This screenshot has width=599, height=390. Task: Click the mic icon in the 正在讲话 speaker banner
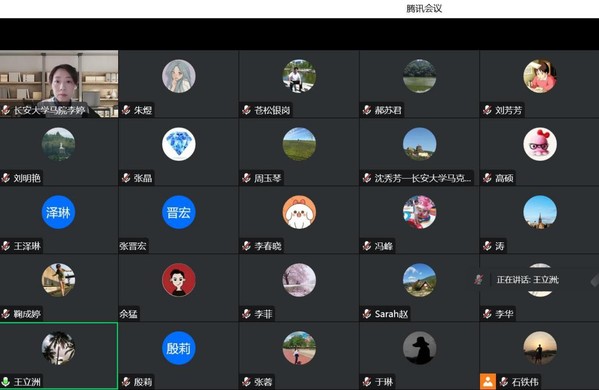479,280
